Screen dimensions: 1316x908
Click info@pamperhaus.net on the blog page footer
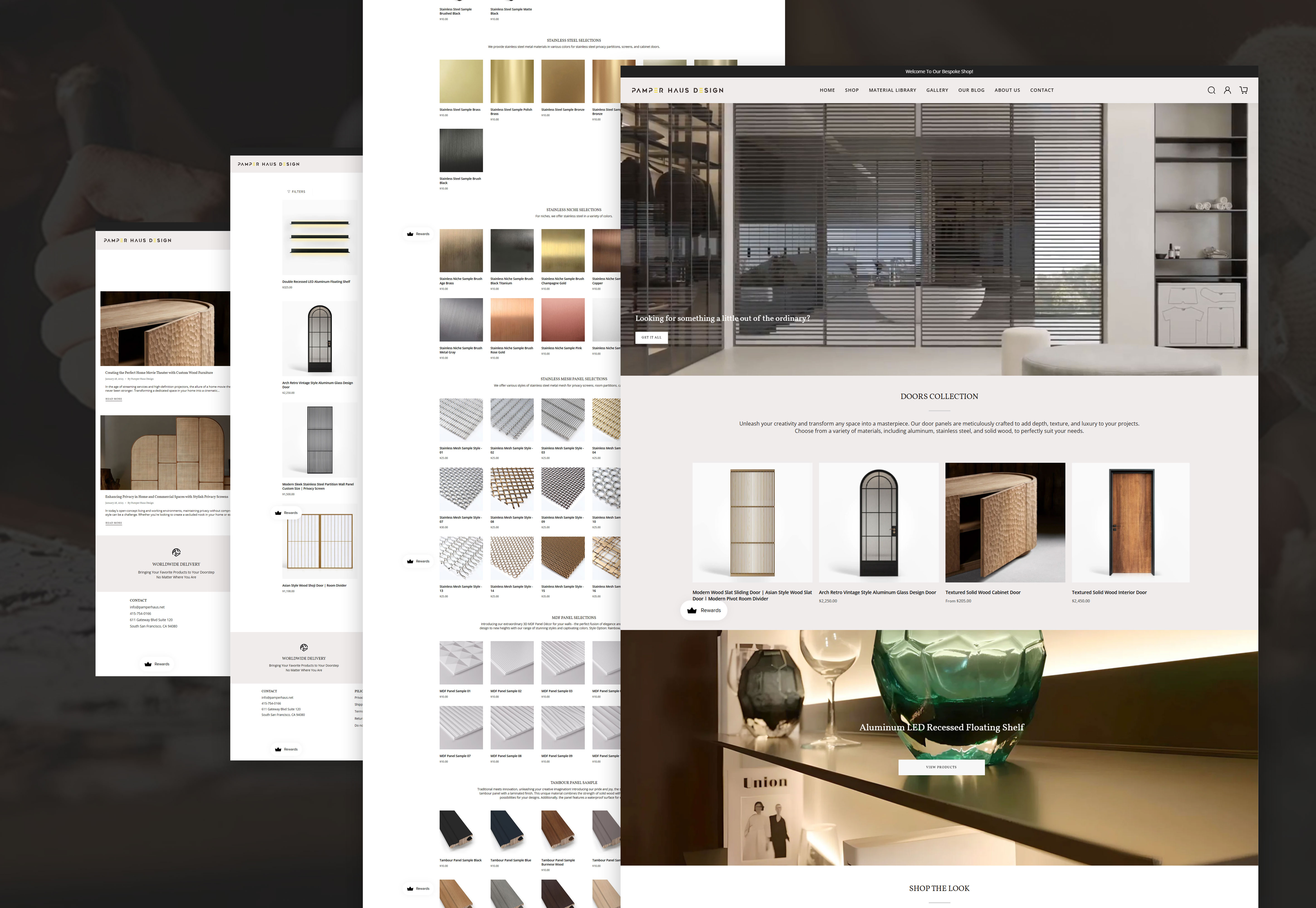pos(147,607)
